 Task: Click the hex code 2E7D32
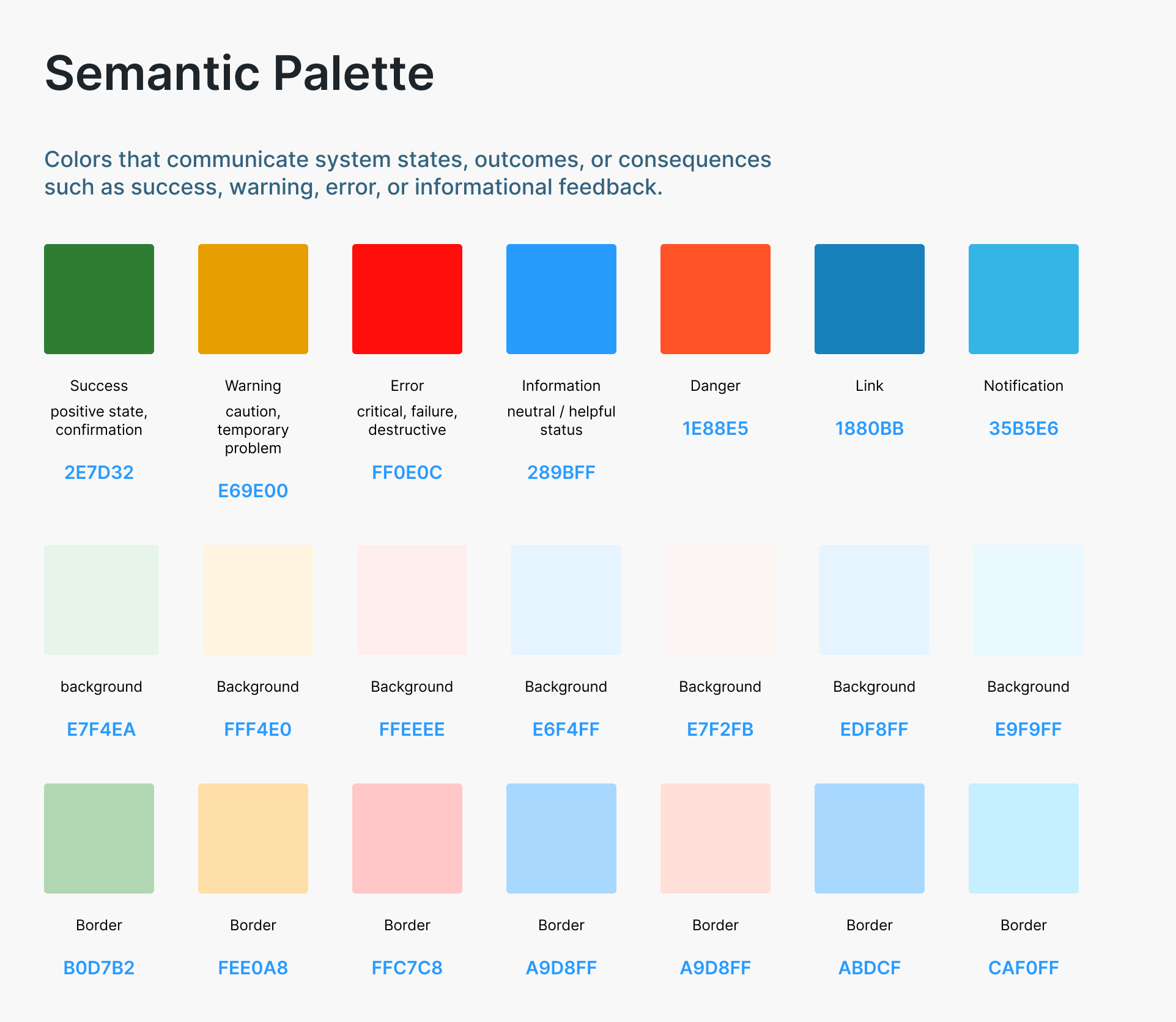99,473
